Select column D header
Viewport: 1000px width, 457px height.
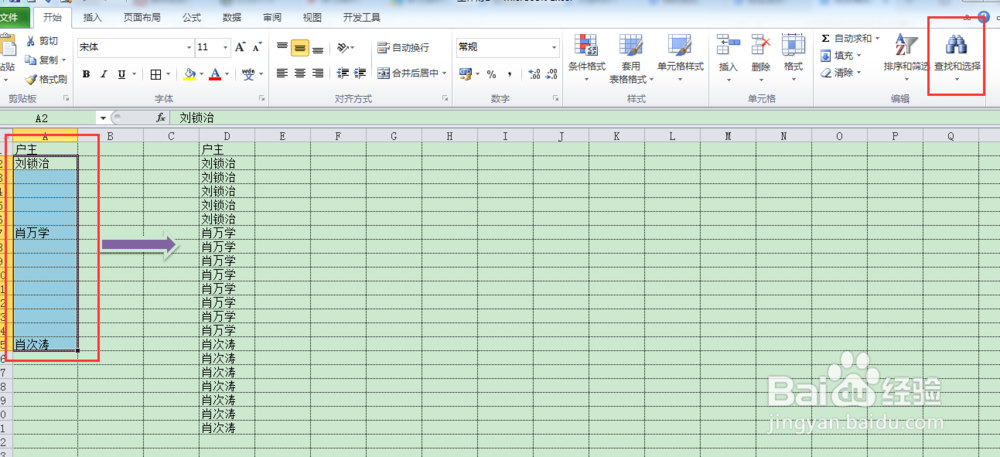[x=226, y=135]
